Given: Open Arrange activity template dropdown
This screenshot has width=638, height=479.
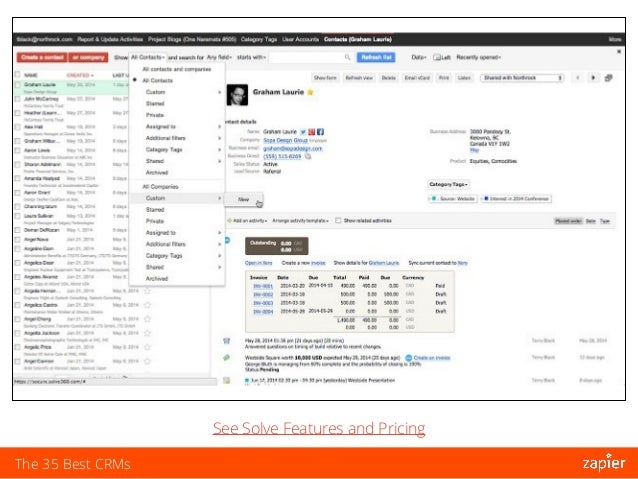Looking at the screenshot, I should point(300,221).
